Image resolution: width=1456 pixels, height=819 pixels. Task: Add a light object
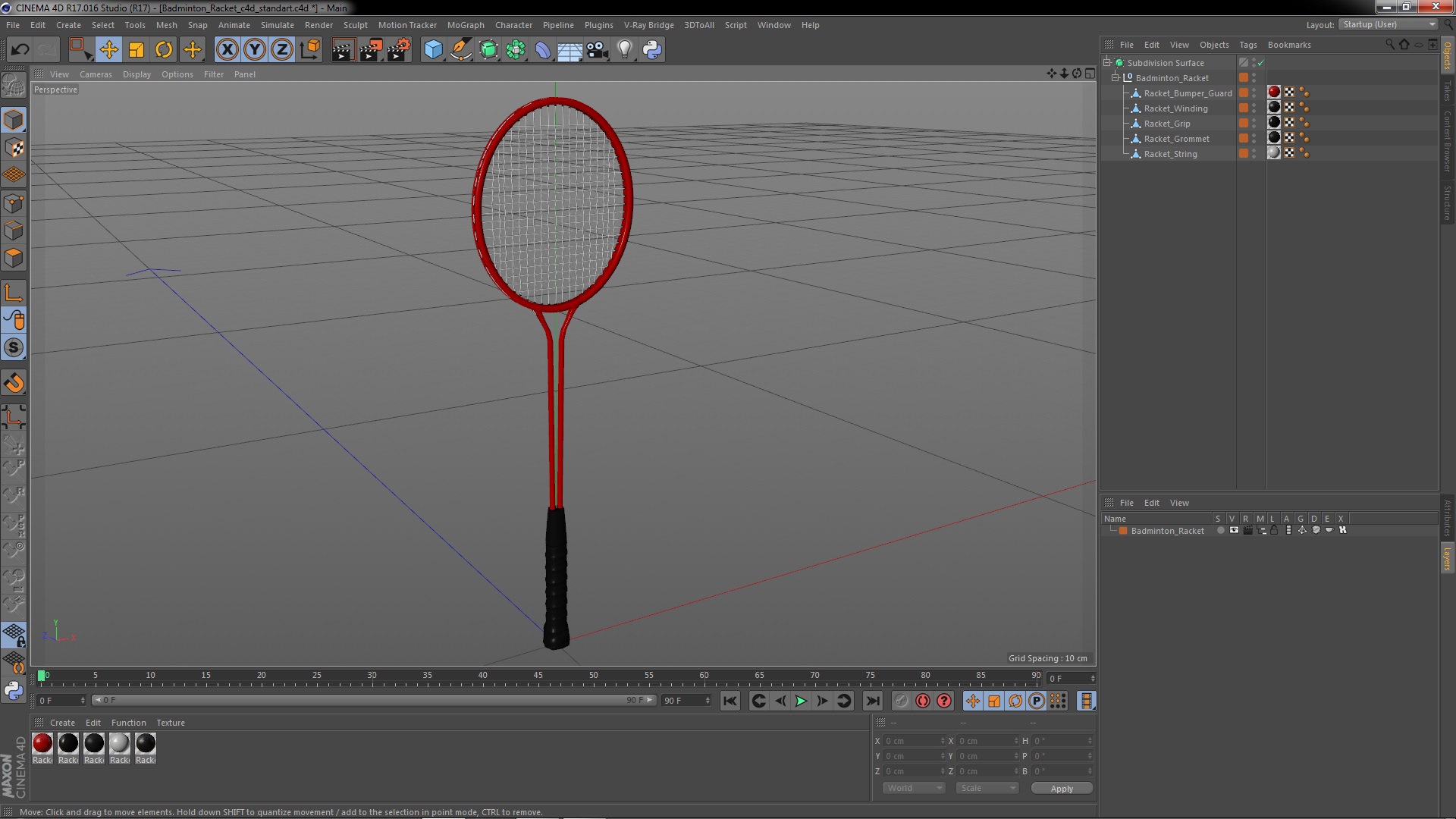(625, 50)
